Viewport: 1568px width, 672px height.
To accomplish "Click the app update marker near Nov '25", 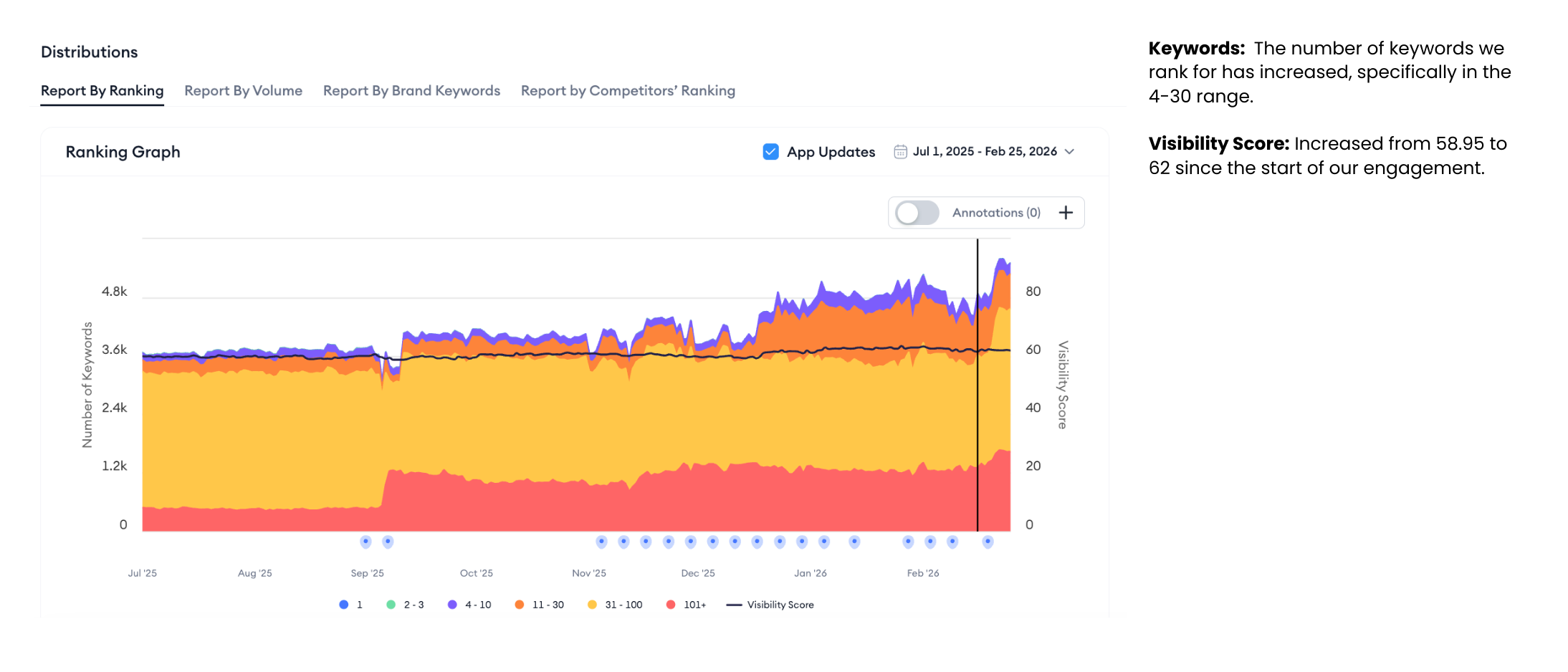I will [601, 542].
